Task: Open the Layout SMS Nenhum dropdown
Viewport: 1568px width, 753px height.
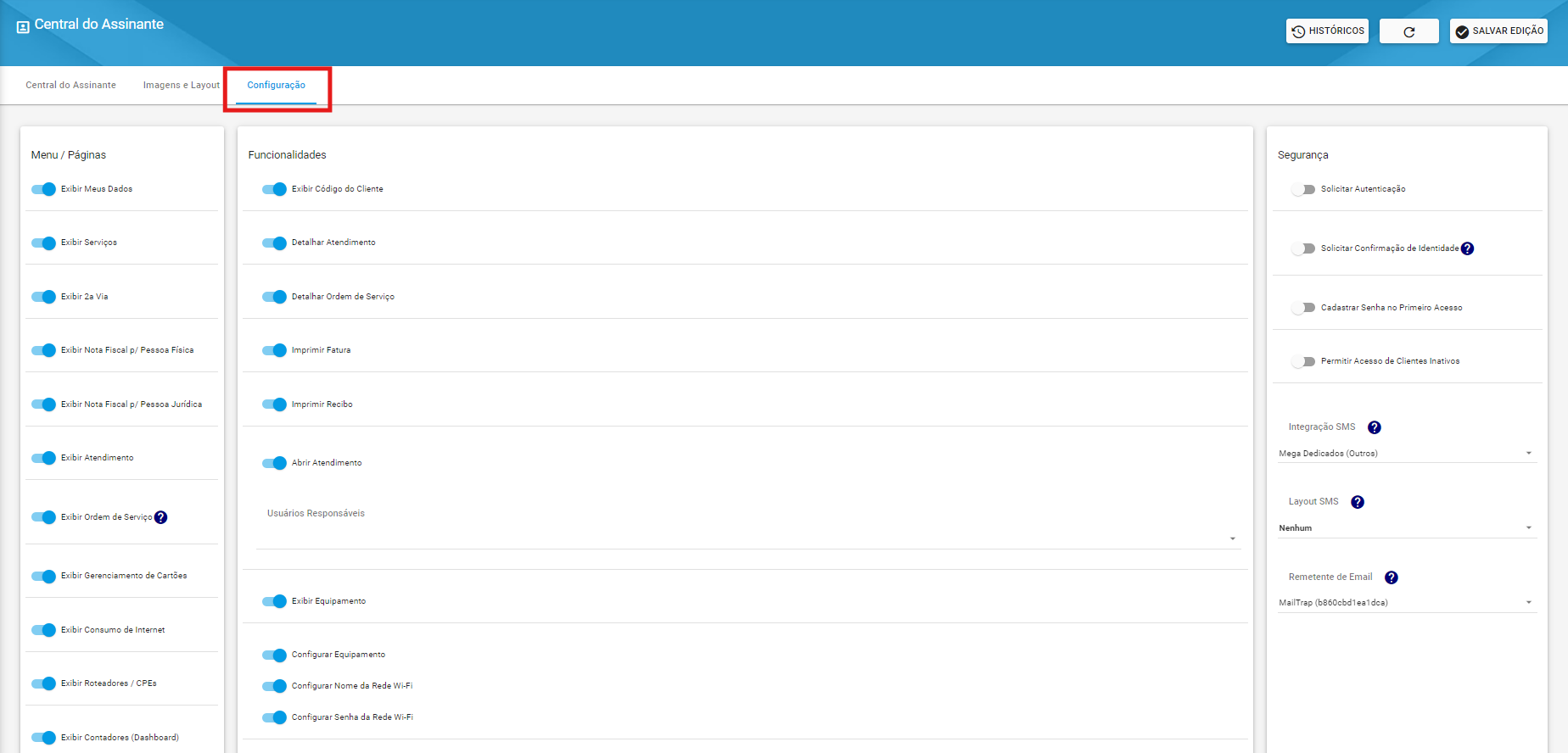Action: pyautogui.click(x=1407, y=528)
